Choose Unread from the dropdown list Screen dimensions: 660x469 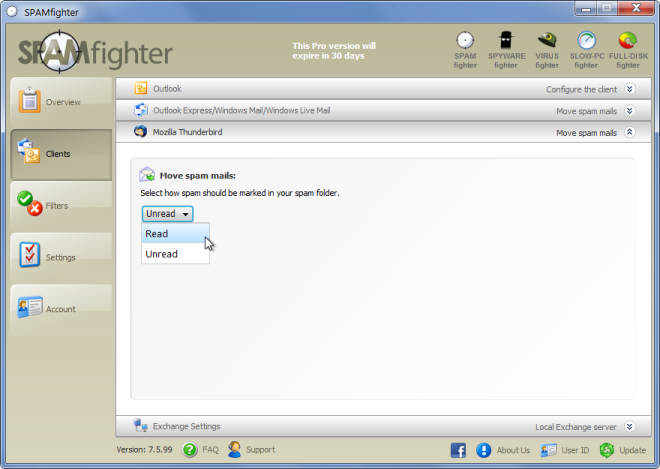coord(176,254)
